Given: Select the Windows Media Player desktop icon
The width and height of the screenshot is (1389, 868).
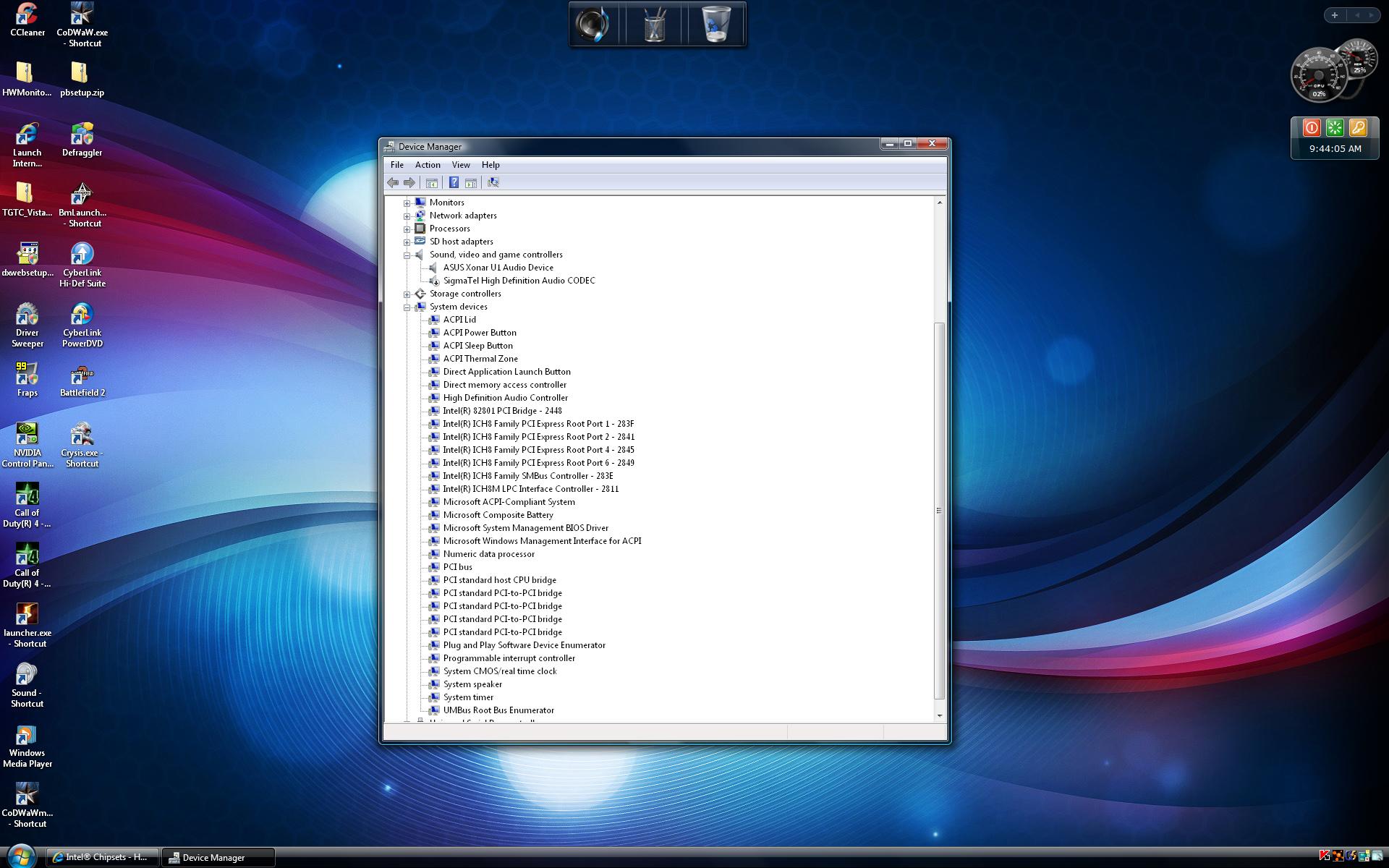Looking at the screenshot, I should pyautogui.click(x=27, y=745).
